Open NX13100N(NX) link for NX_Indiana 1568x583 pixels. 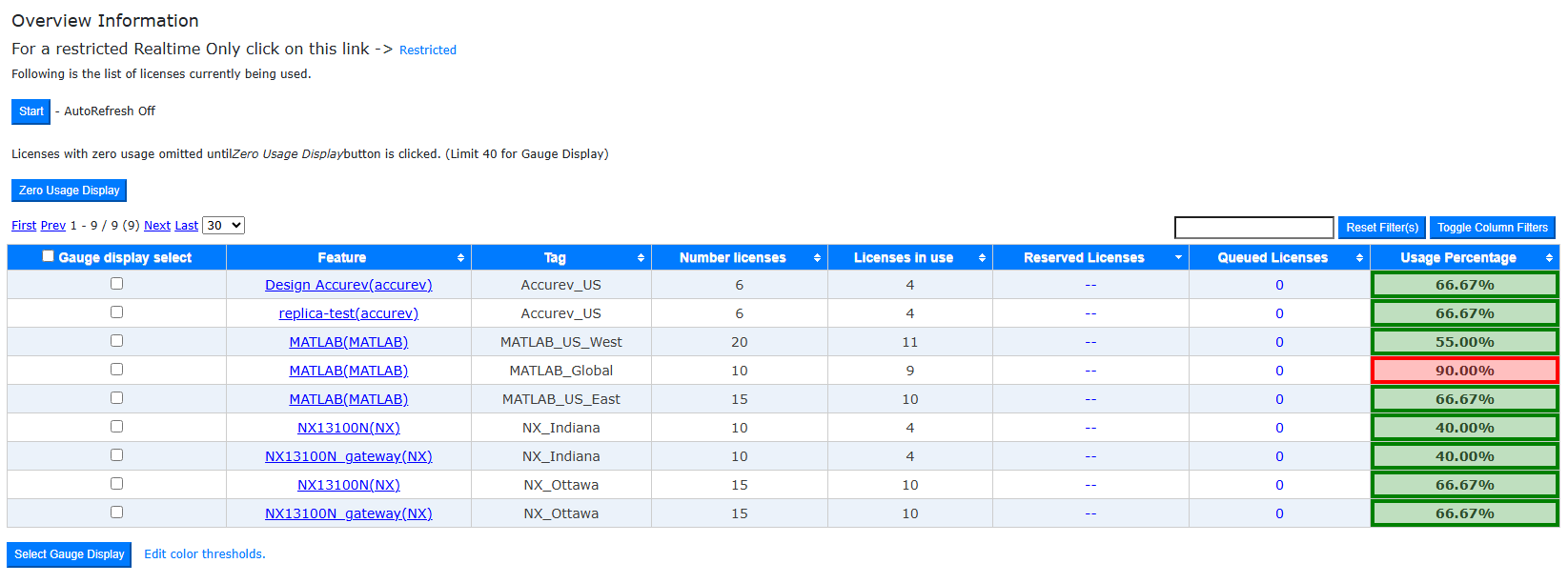click(x=349, y=428)
